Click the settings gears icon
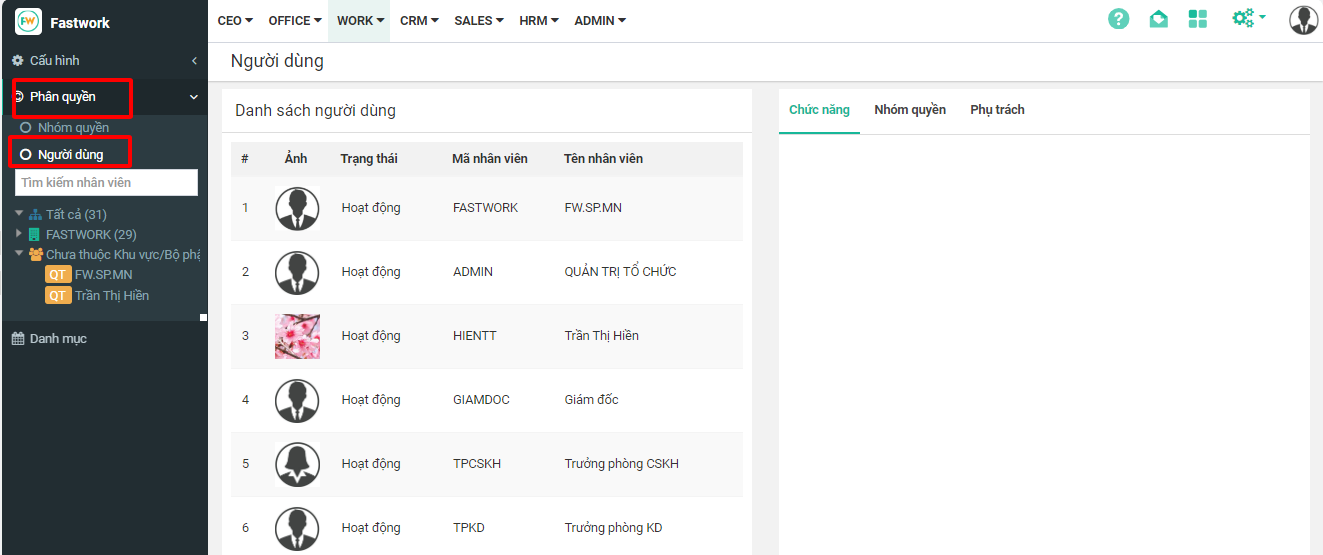1323x555 pixels. click(1244, 19)
